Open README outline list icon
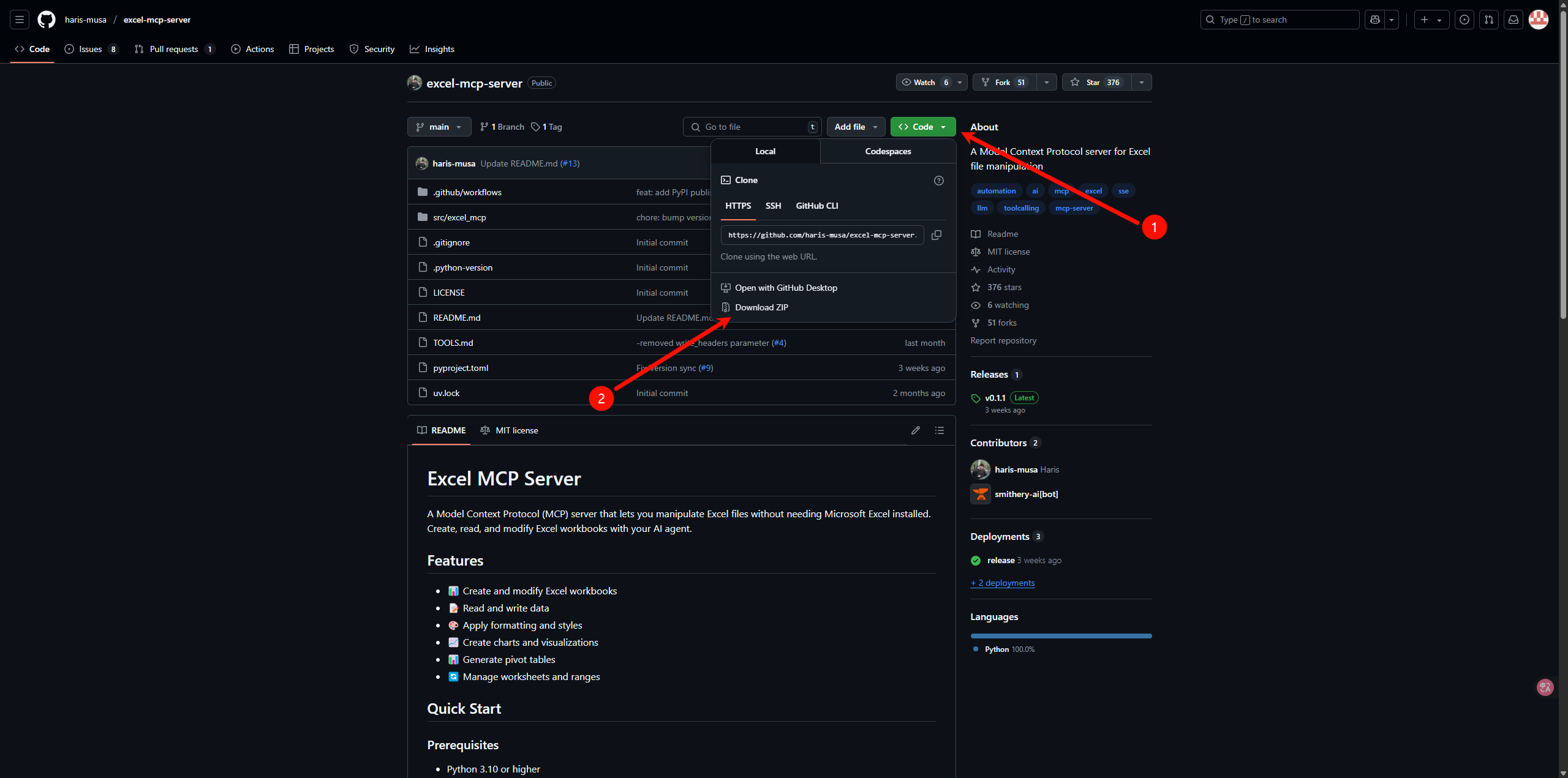Viewport: 1568px width, 778px height. point(940,430)
